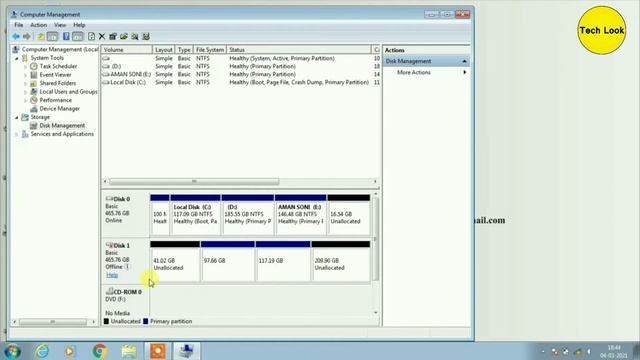The image size is (640, 360).
Task: Select the AMAN SONI (E:) volume row
Action: [240, 74]
